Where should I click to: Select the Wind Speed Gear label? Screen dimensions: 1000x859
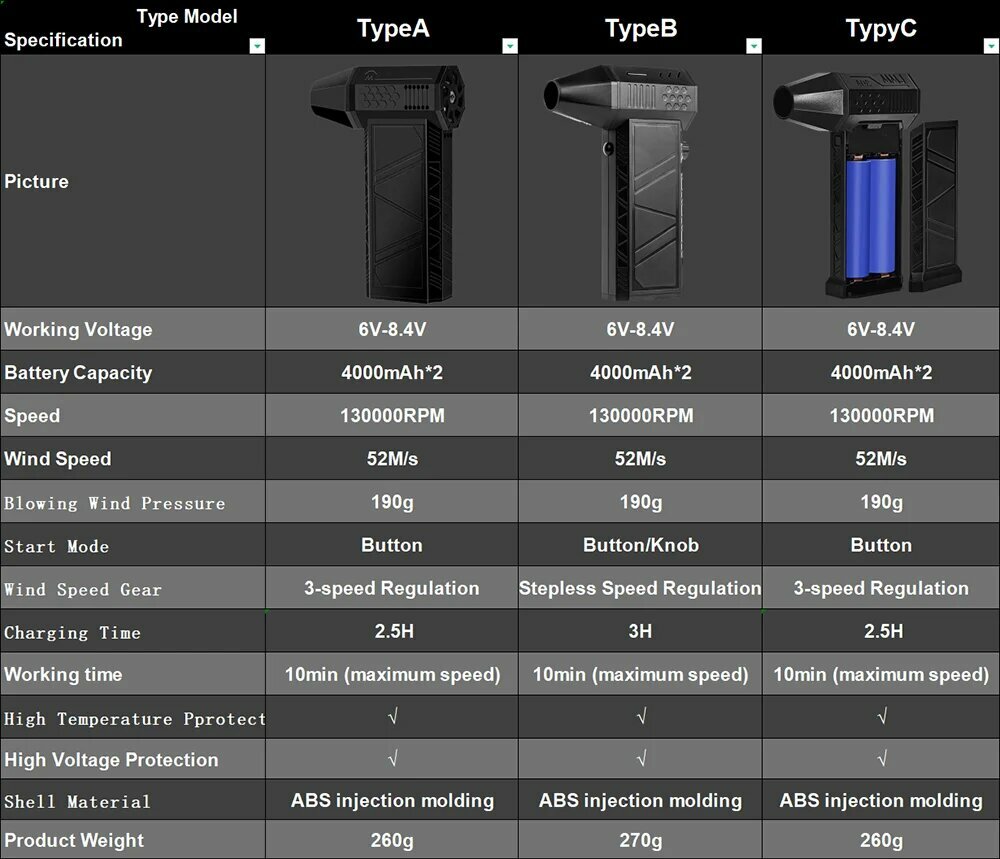click(x=83, y=589)
